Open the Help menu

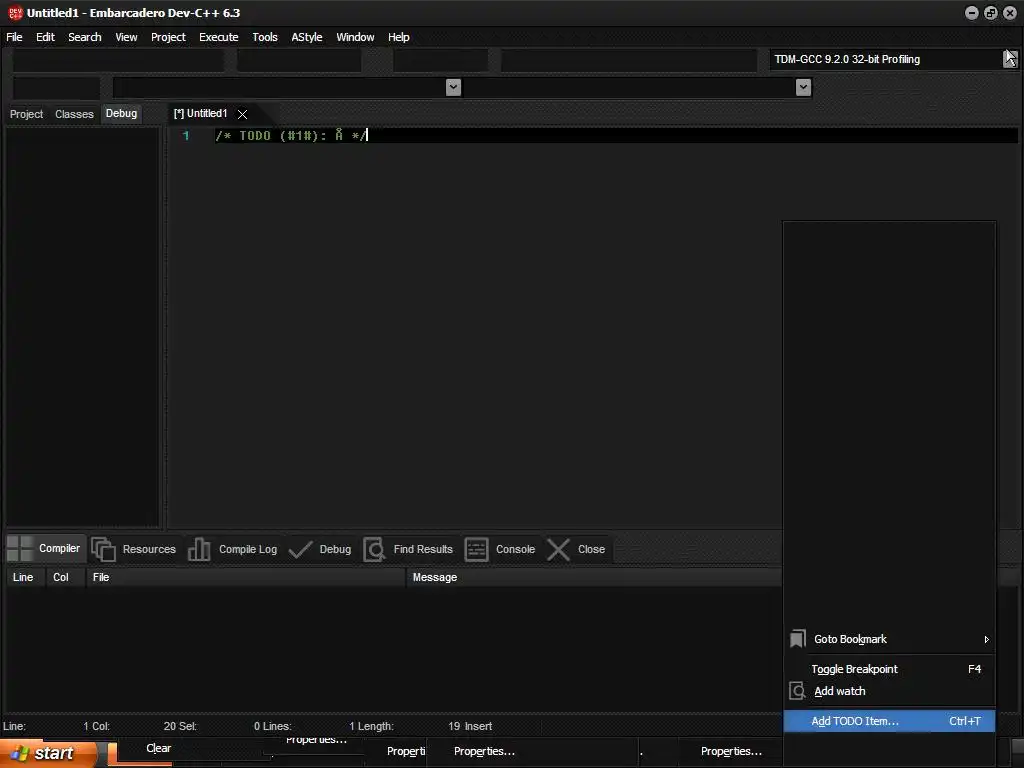pos(398,37)
